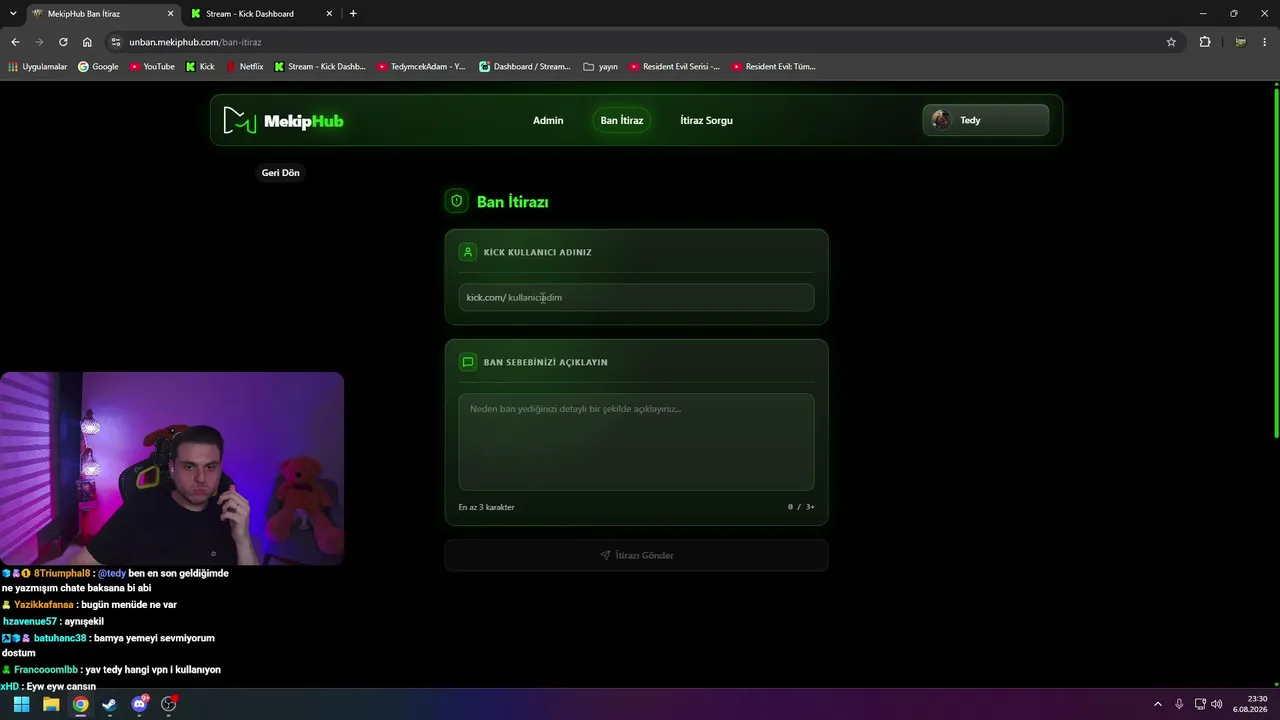Open the TedymcekAdam YouTube bookmark
Image resolution: width=1280 pixels, height=720 pixels.
tap(422, 67)
